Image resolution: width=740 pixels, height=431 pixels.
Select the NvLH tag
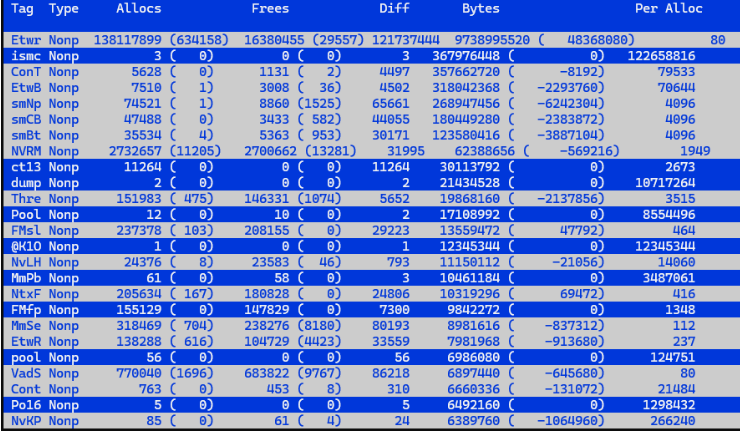[x=26, y=262]
